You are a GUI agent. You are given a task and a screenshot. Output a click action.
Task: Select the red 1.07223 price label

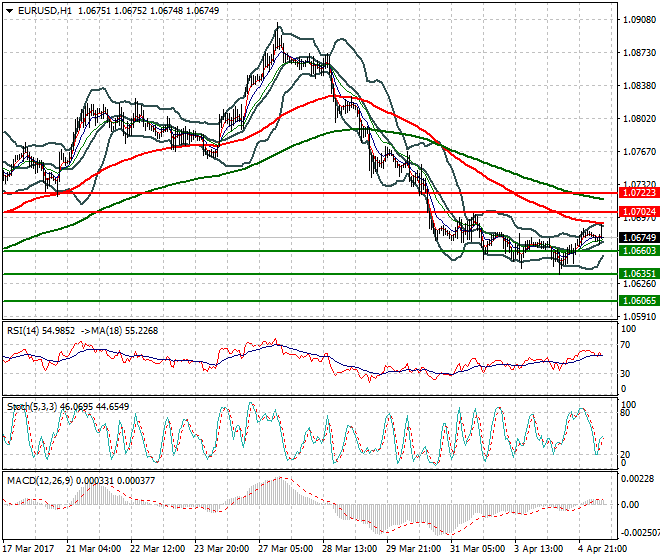639,193
